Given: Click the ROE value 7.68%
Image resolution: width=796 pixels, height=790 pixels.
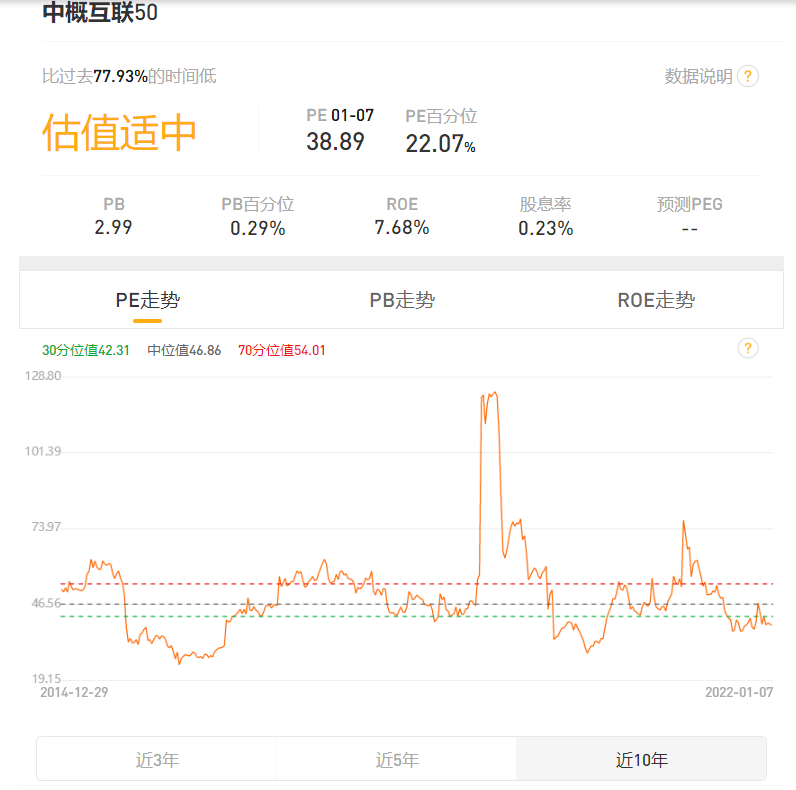Looking at the screenshot, I should (x=402, y=227).
